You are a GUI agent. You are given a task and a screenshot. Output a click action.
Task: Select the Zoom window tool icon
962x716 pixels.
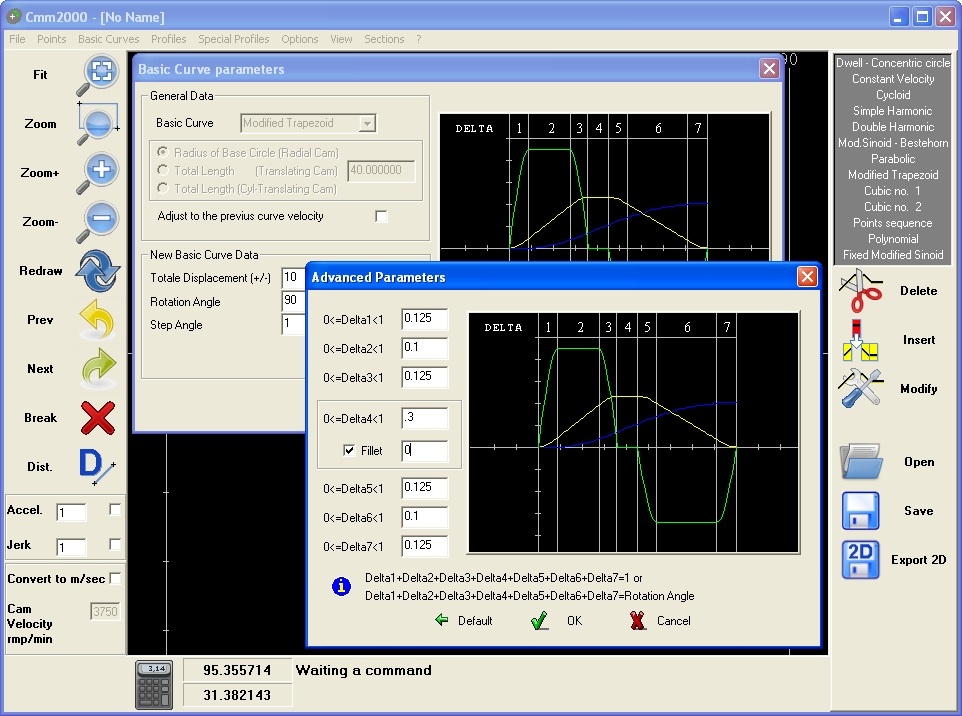[98, 124]
